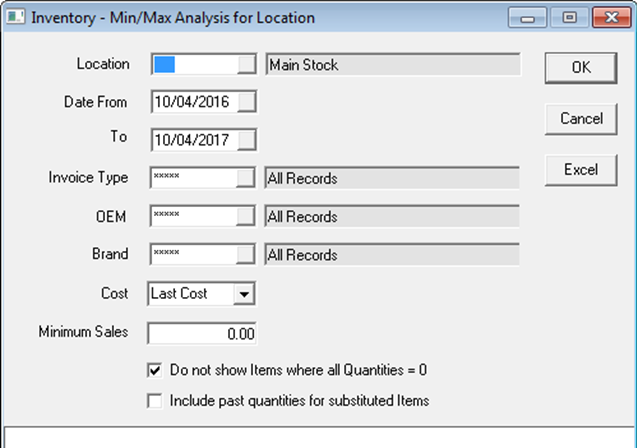Expand the Cost dropdown arrow
Viewport: 637px width, 448px height.
244,294
